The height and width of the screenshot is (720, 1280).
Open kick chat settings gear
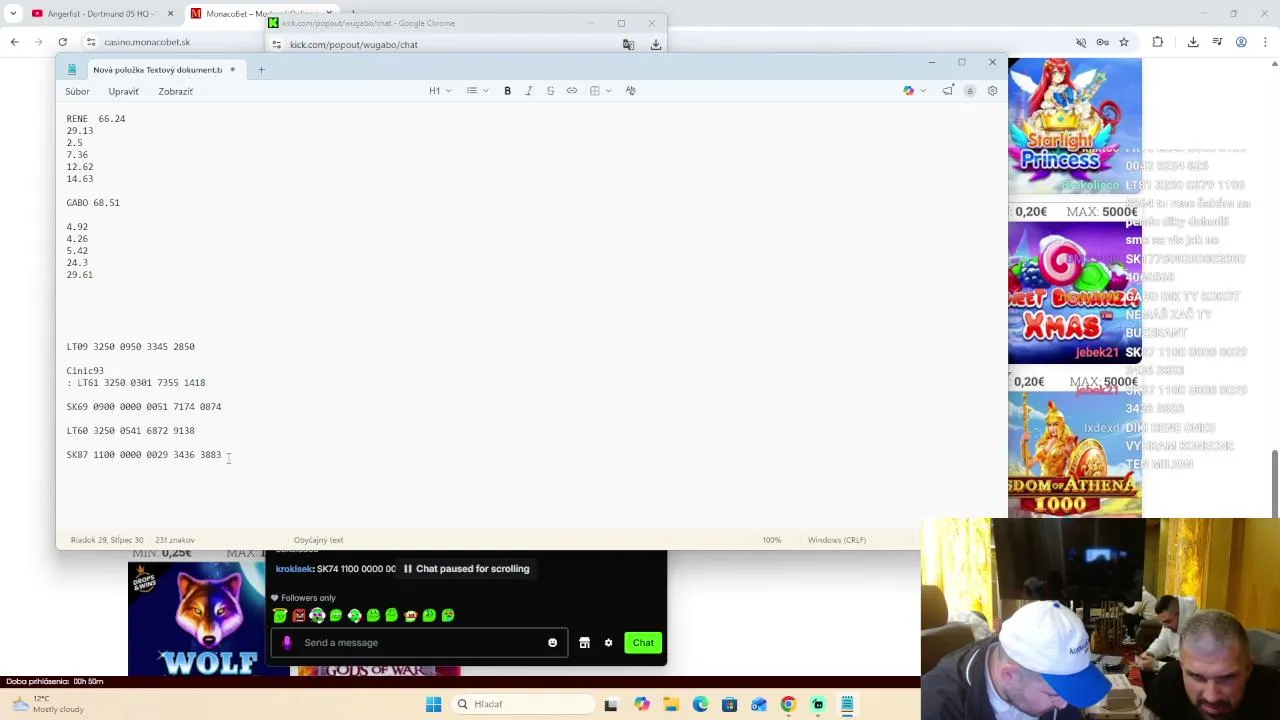point(608,643)
